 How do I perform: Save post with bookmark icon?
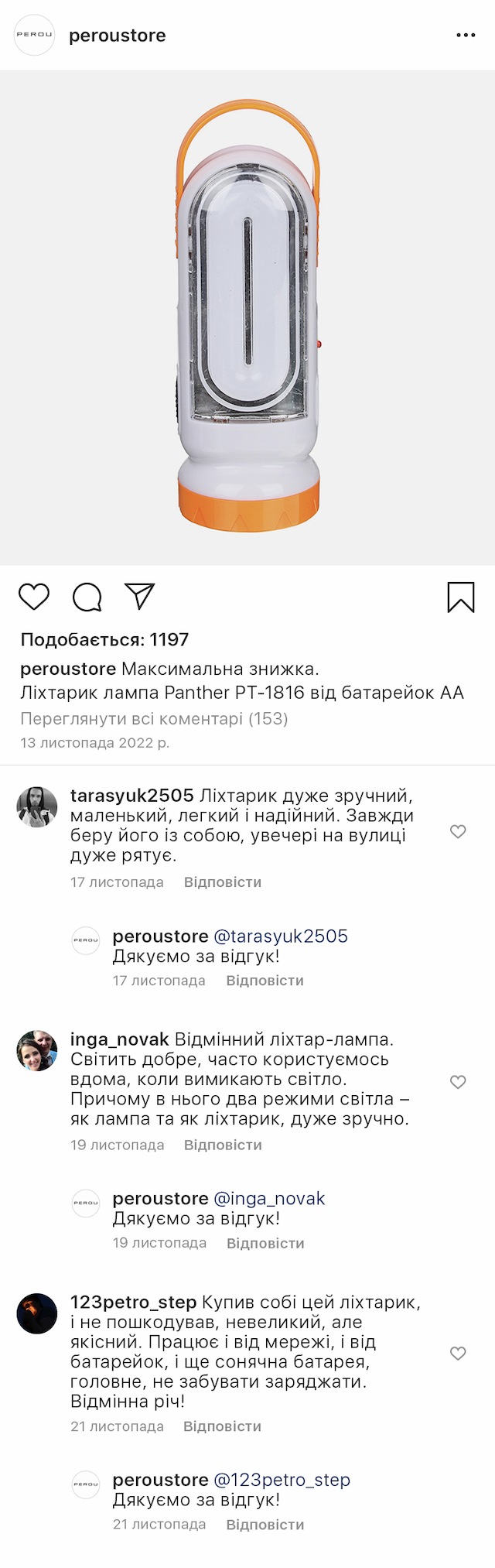pos(461,597)
